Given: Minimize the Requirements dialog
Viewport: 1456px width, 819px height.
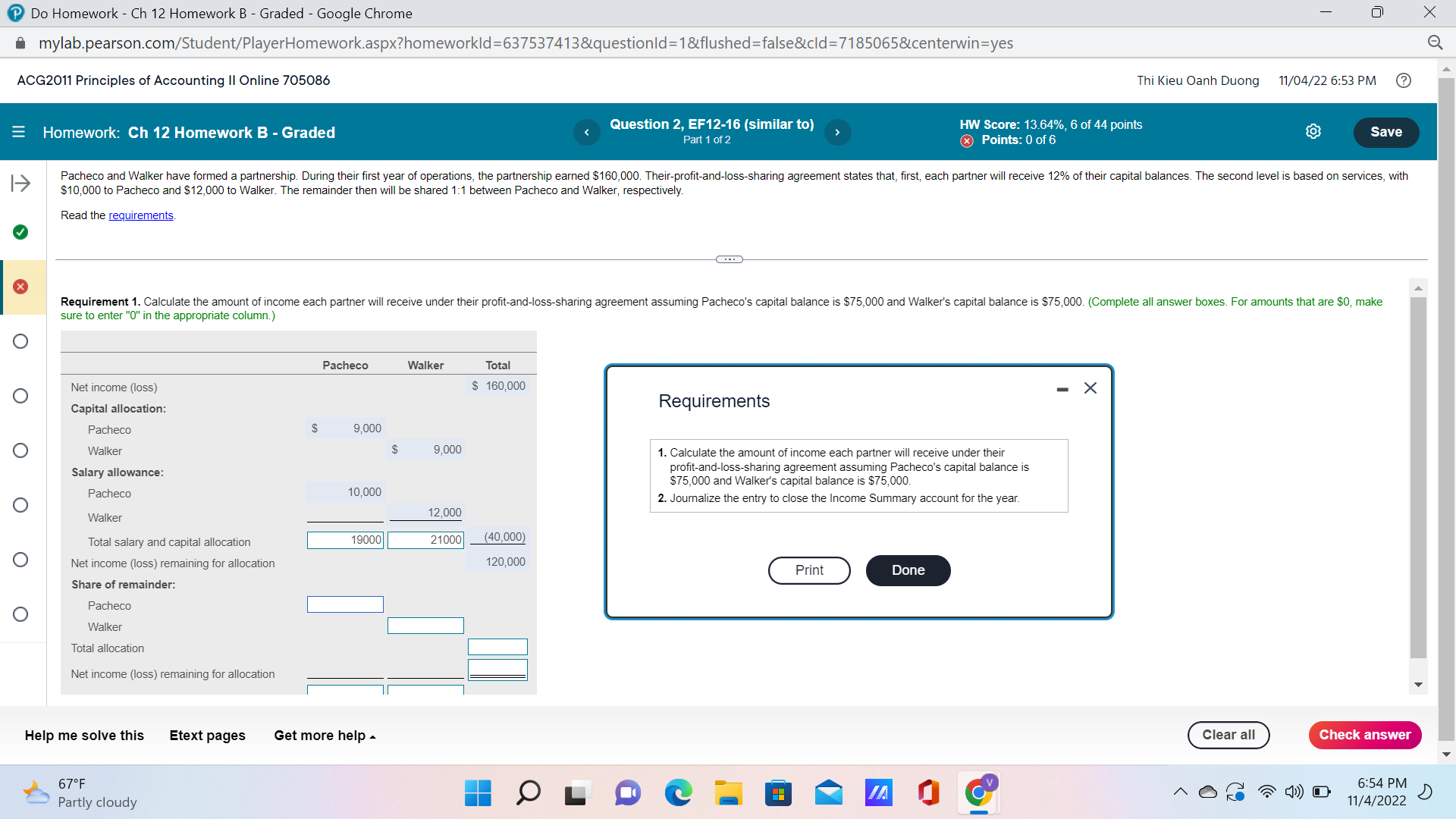Looking at the screenshot, I should click(1062, 389).
